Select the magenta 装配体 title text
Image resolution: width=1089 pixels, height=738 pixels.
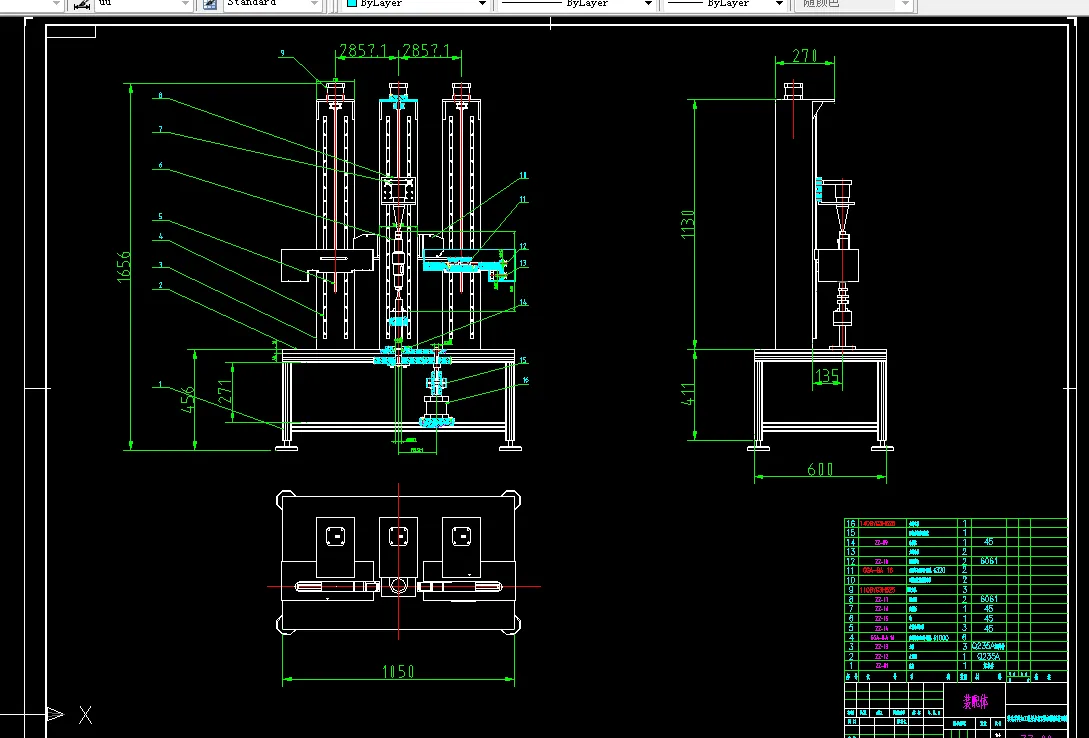tap(975, 701)
